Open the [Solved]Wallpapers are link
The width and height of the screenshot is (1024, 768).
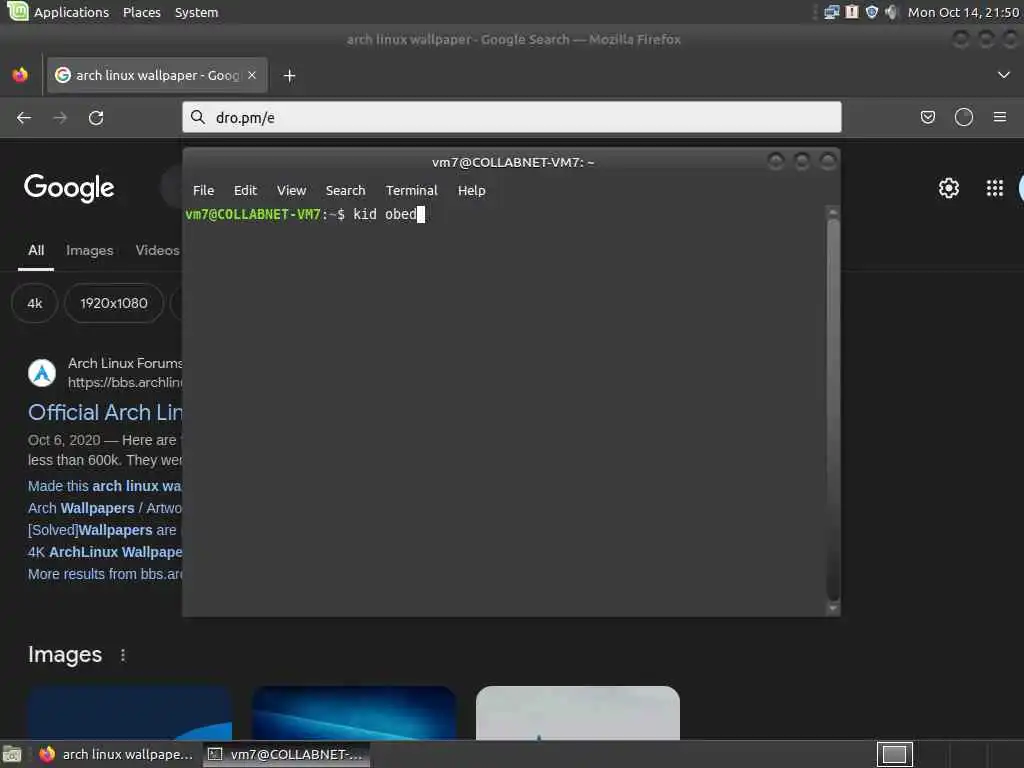click(x=102, y=530)
